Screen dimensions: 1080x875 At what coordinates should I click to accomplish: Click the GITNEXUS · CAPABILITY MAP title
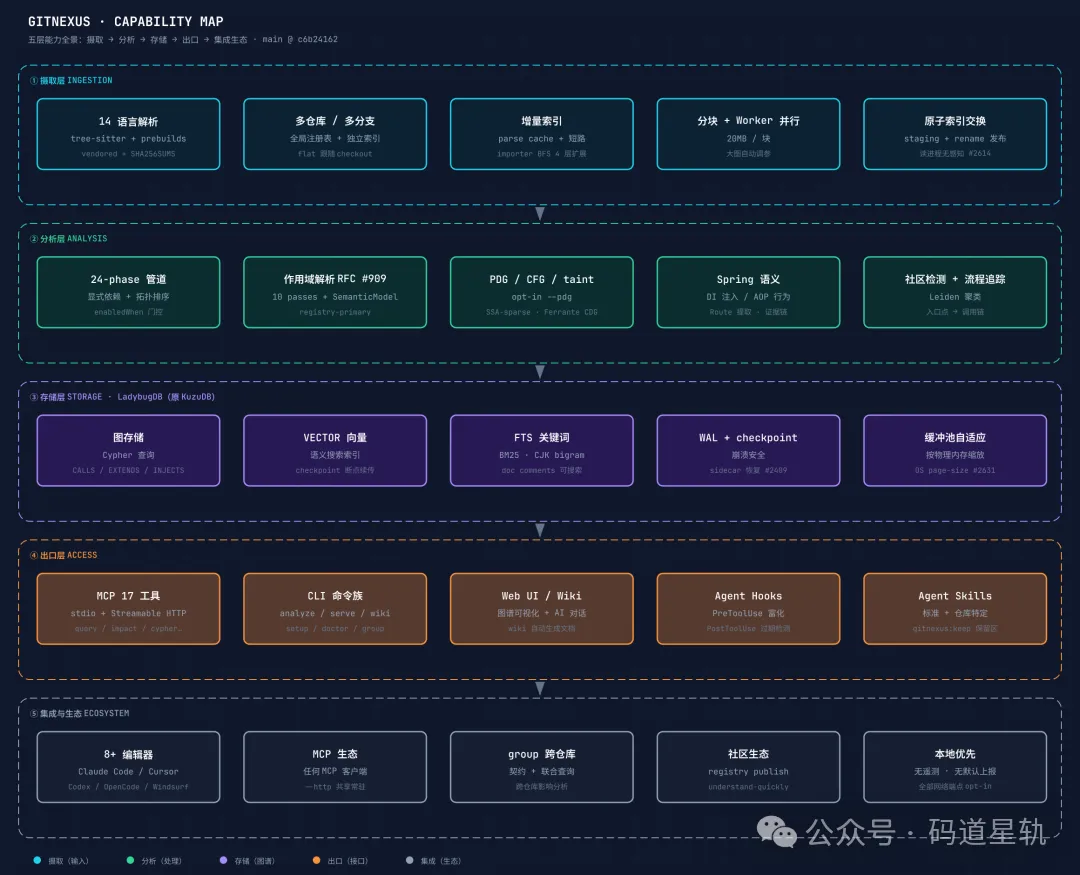(x=125, y=21)
